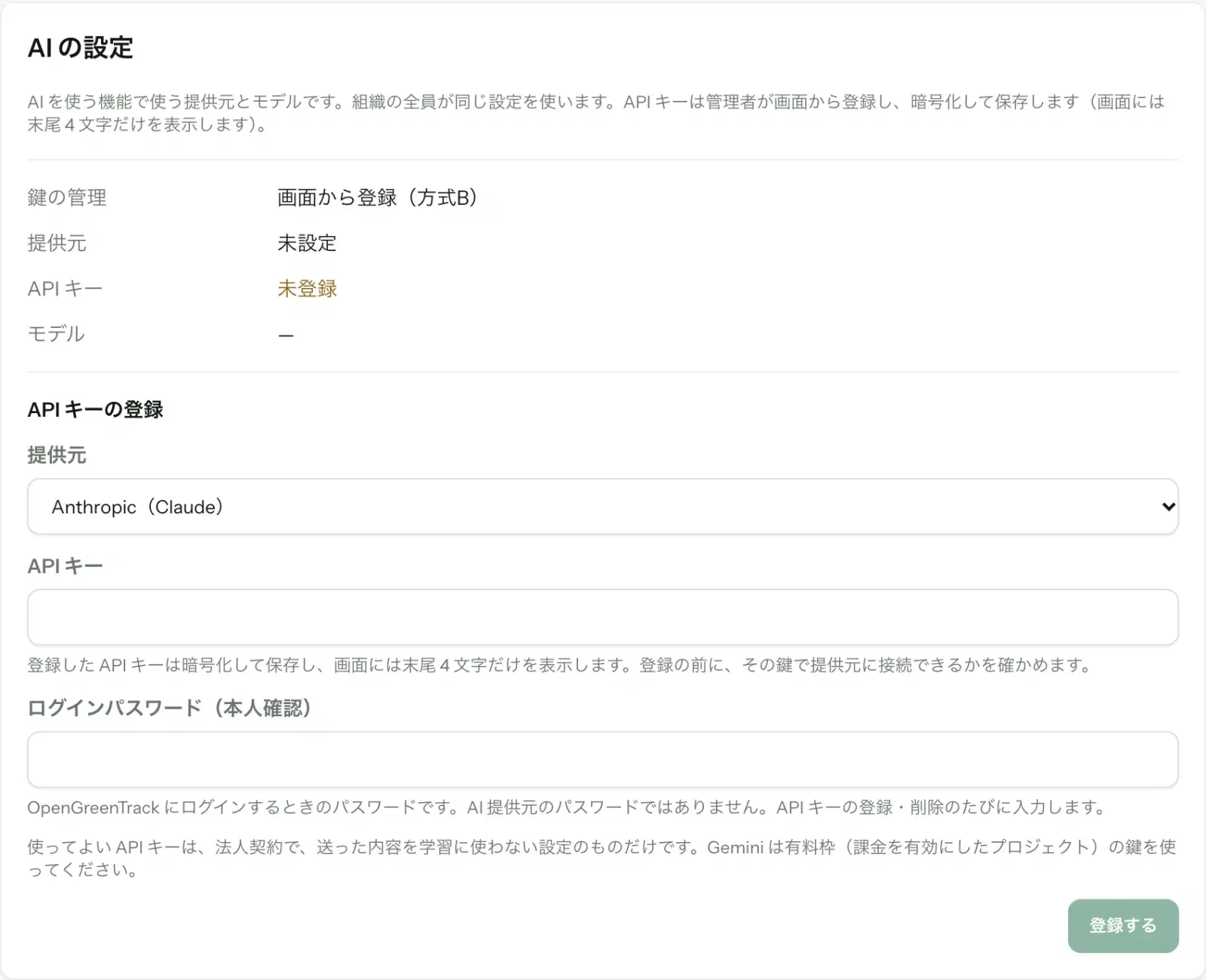
Task: Click the 鍵の管理 label
Action: [67, 198]
